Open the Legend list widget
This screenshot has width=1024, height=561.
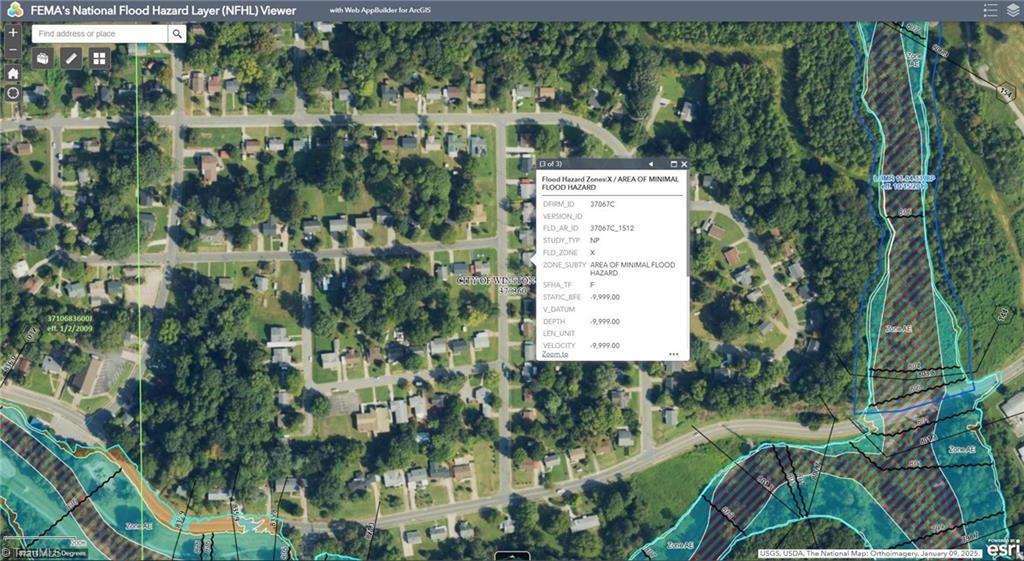991,10
